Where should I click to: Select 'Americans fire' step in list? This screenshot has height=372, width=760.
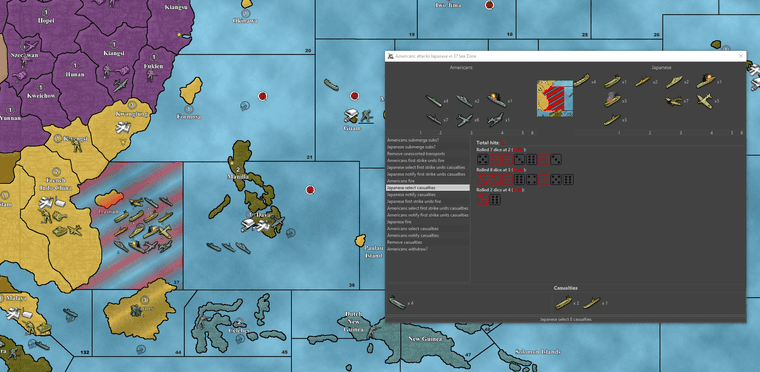428,181
